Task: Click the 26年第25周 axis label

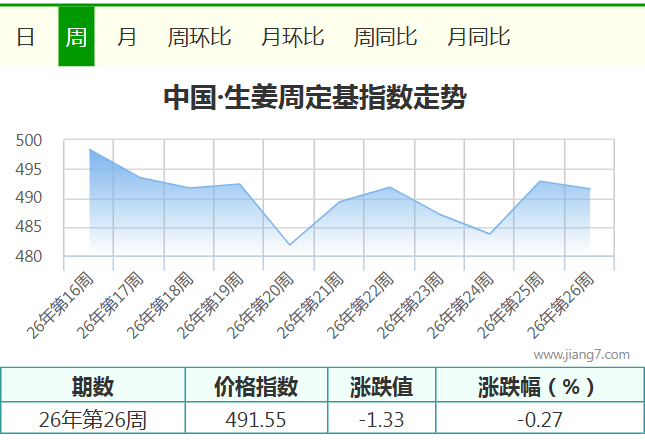Action: (511, 305)
